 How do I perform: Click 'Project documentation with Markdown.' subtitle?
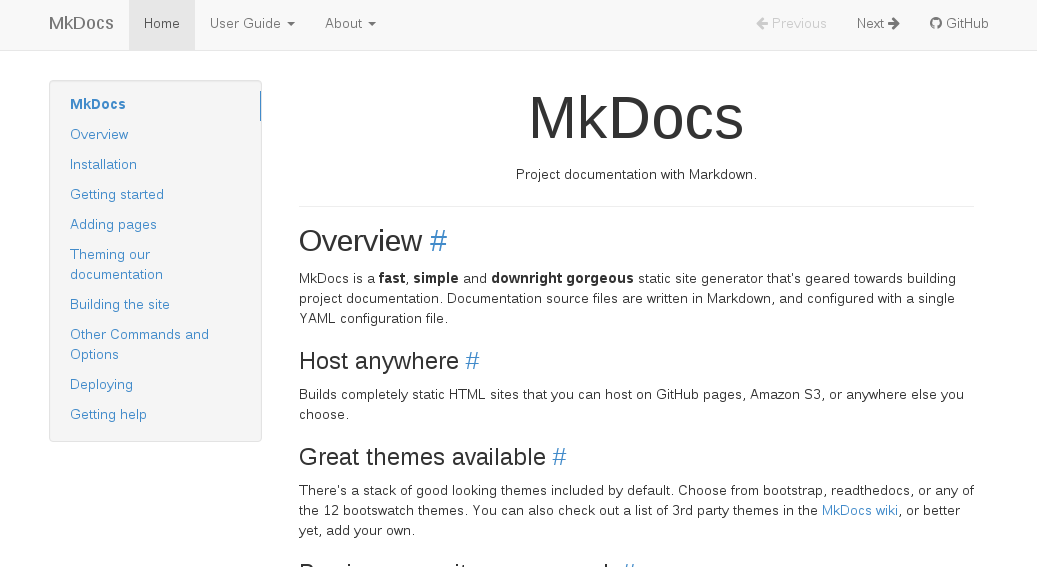coord(636,175)
